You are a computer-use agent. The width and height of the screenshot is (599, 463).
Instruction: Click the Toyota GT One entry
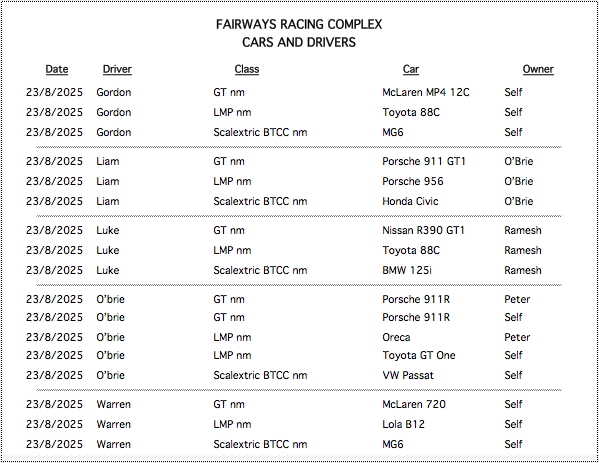419,355
